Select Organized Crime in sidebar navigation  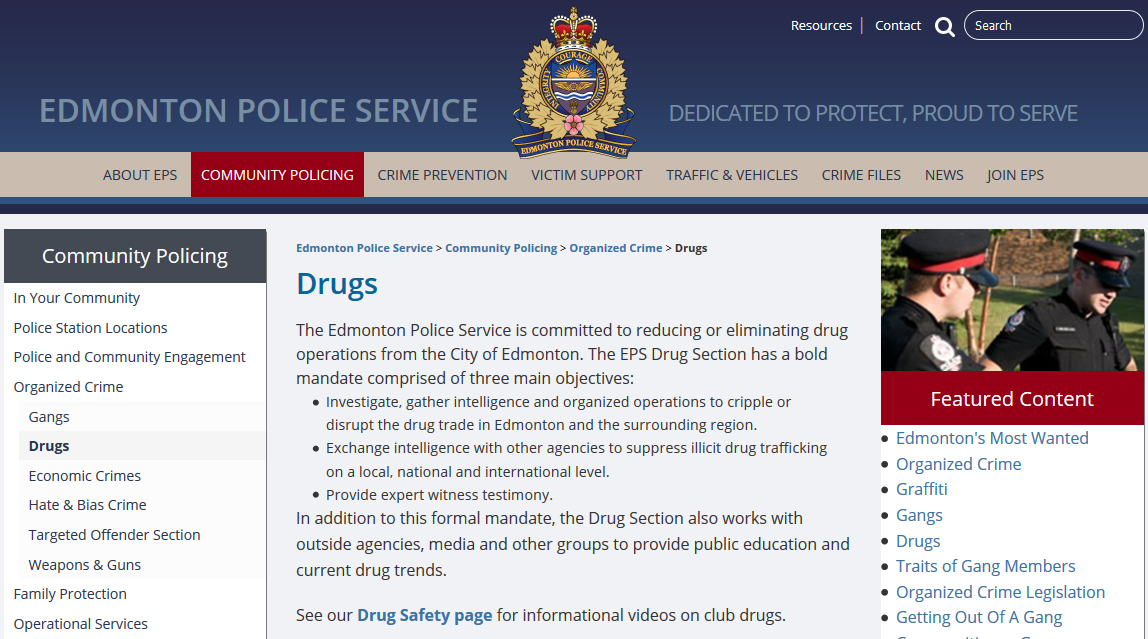(x=68, y=387)
